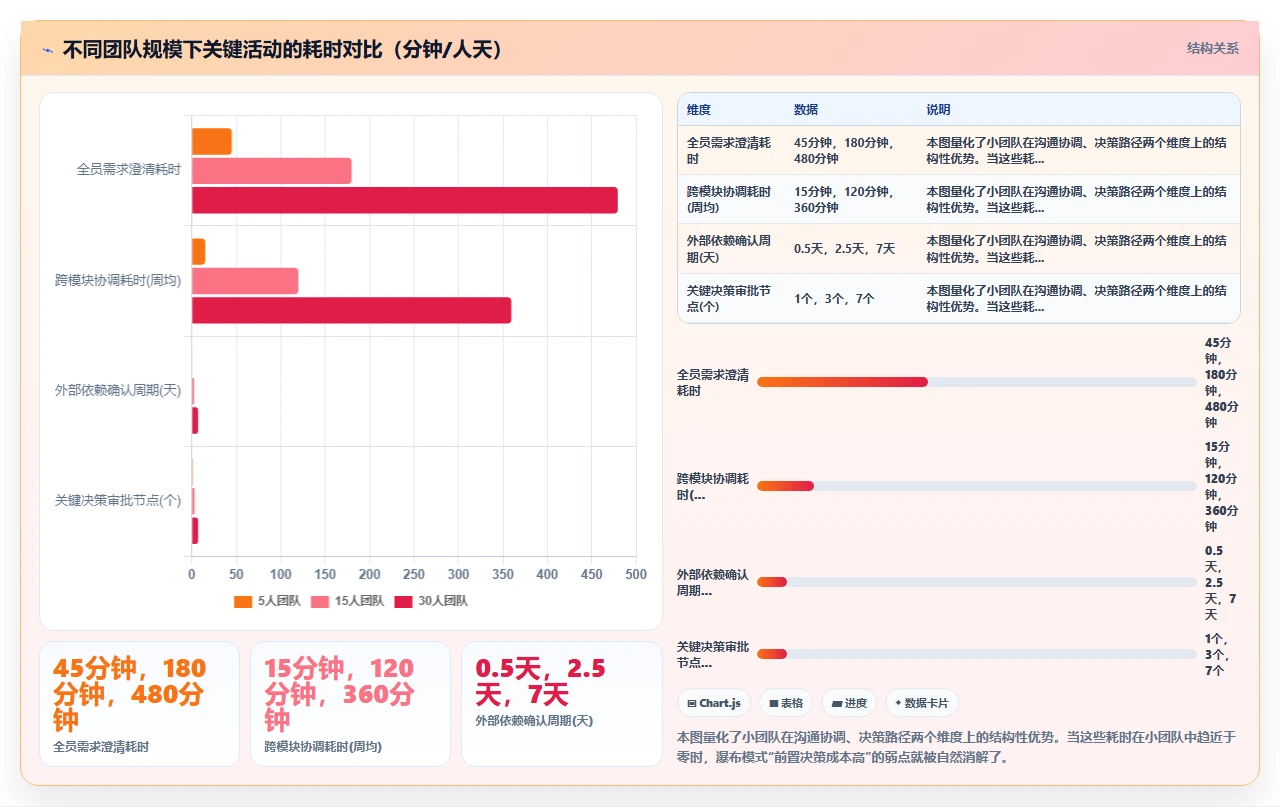Click the icon inside the 进度 chip

(836, 704)
